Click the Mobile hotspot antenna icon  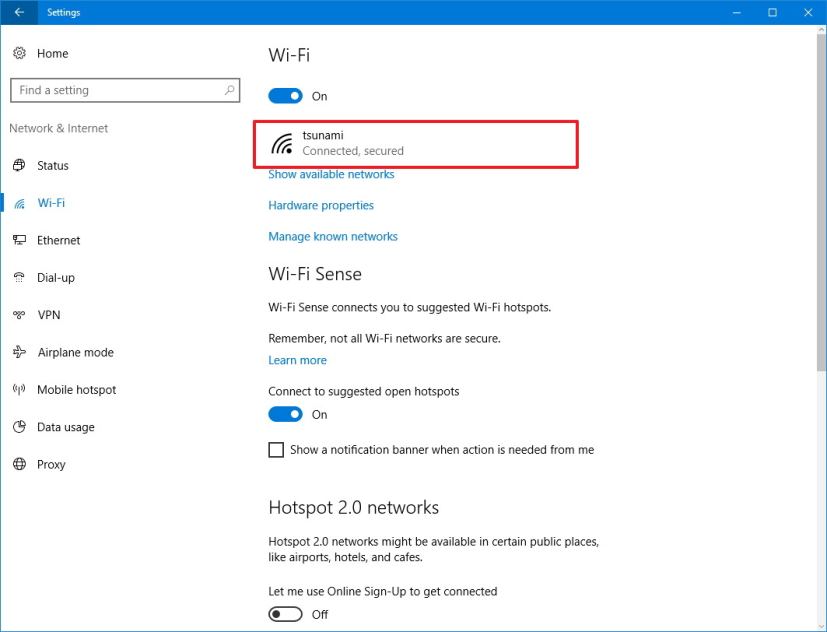[x=20, y=389]
